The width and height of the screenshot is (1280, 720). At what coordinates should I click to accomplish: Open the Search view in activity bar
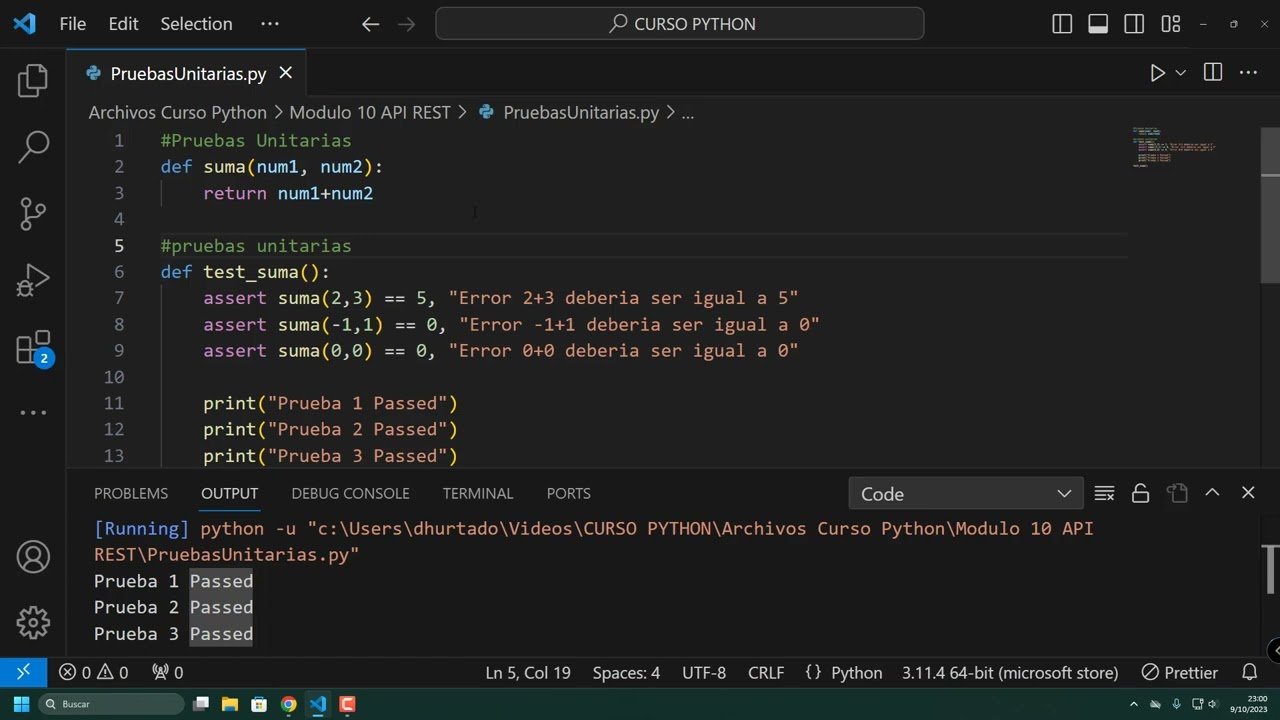(33, 147)
